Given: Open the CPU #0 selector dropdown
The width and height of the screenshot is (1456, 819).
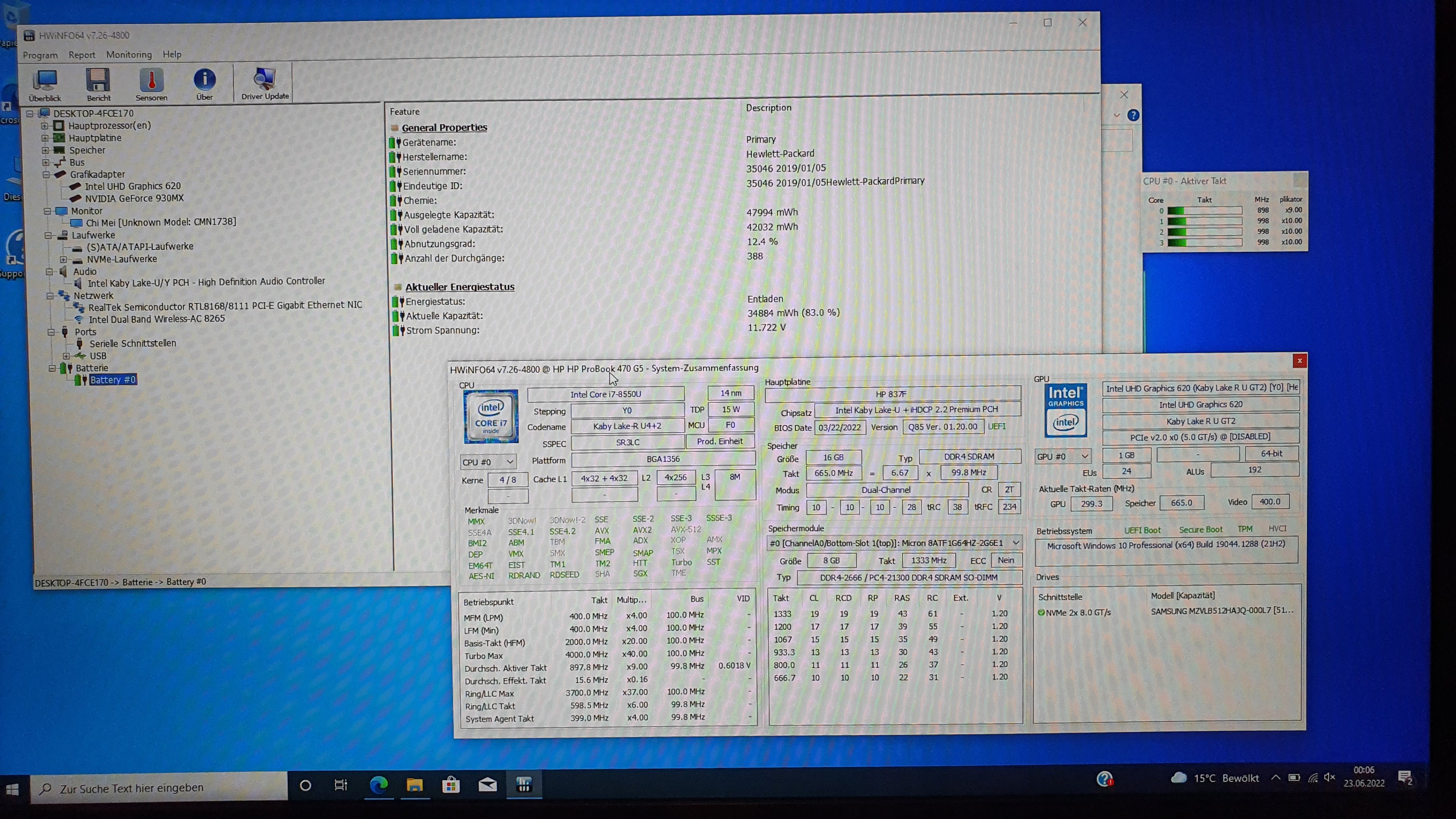Looking at the screenshot, I should click(x=488, y=462).
